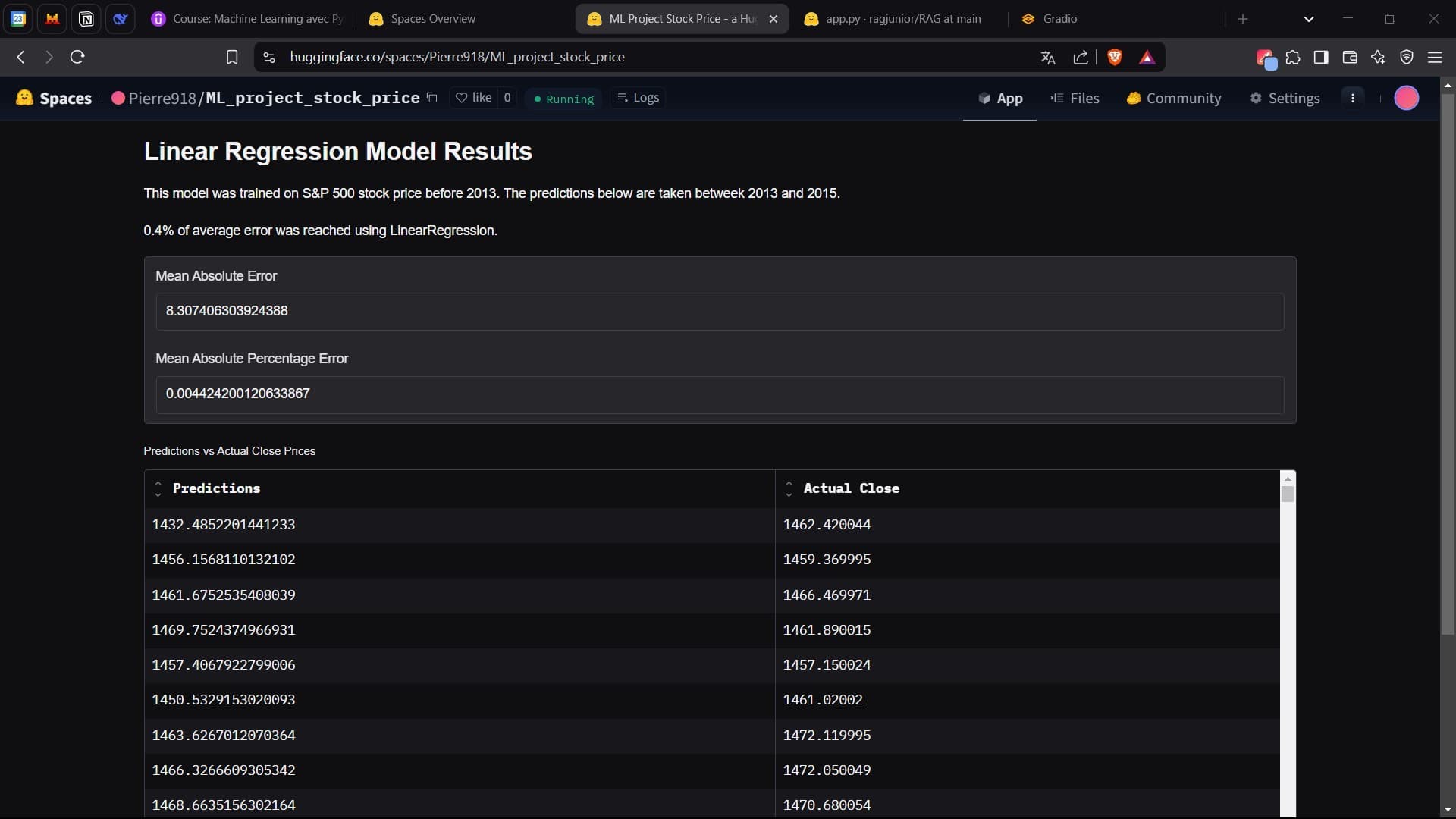Click the share page icon in address bar

pyautogui.click(x=1081, y=57)
